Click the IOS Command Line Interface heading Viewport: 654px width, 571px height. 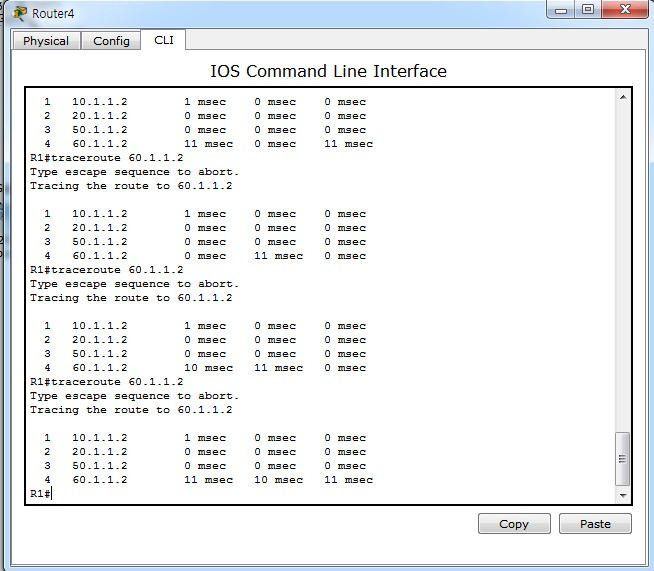tap(328, 71)
